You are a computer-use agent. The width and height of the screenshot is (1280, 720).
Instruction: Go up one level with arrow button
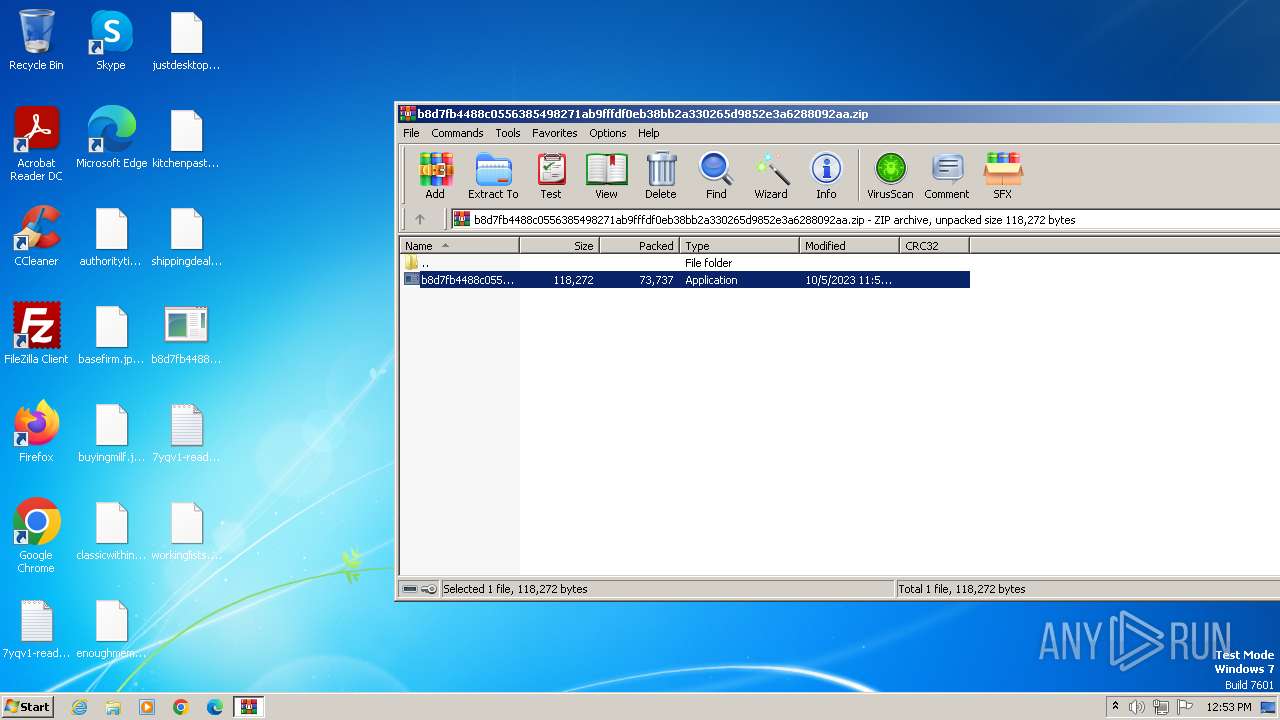(420, 219)
